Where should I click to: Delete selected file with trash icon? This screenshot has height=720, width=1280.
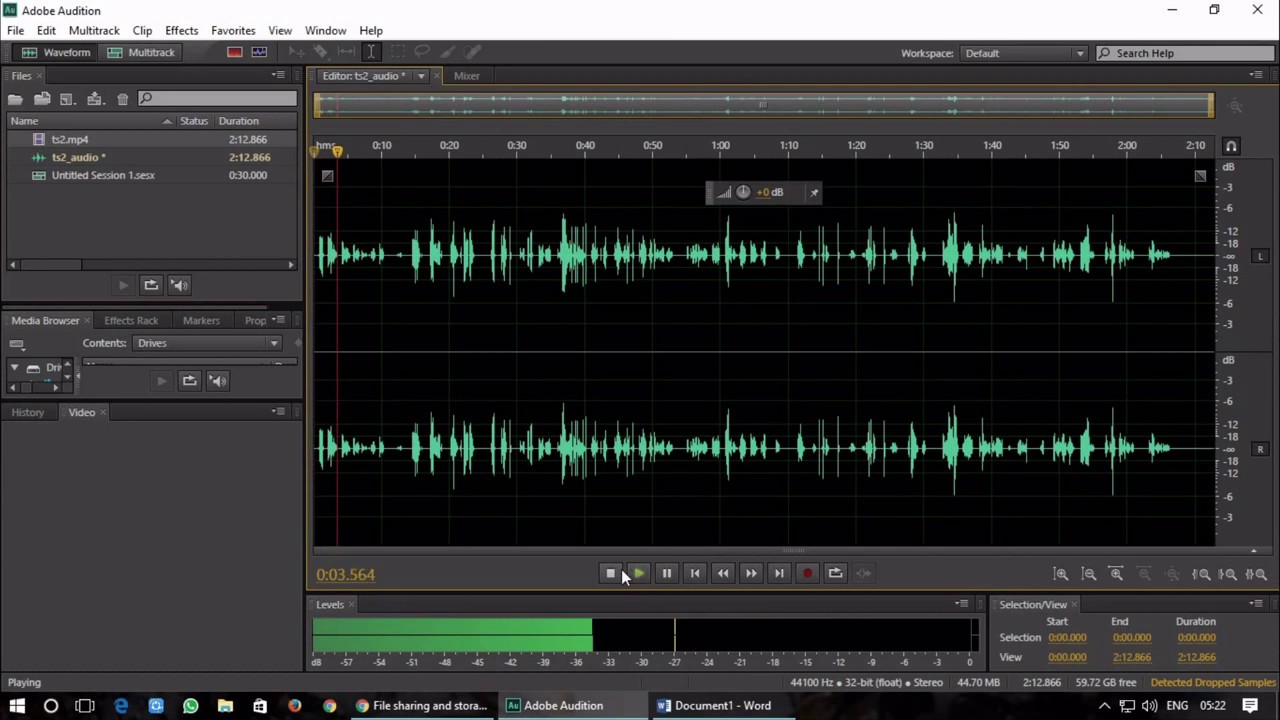122,98
